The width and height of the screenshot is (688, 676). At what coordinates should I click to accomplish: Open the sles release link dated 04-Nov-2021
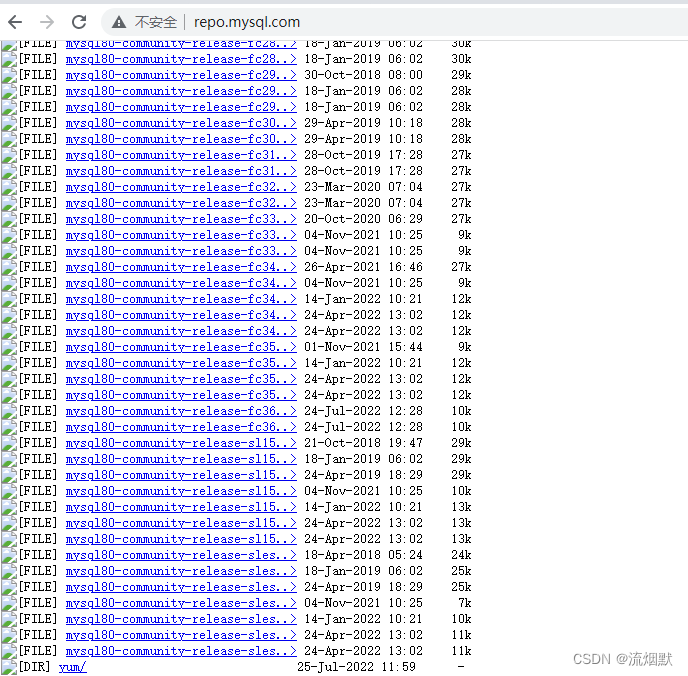181,603
